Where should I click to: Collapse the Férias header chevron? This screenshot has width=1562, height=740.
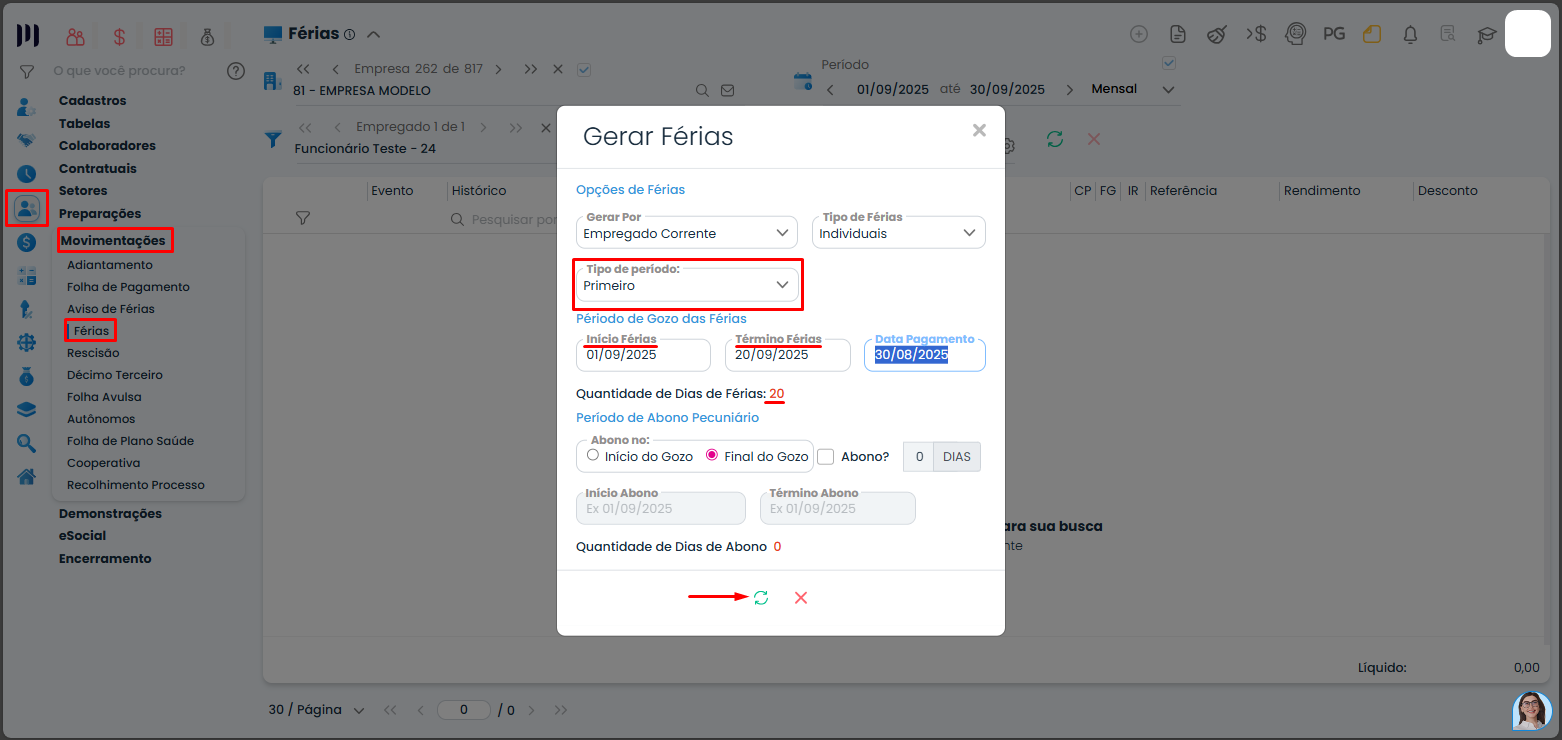point(373,35)
